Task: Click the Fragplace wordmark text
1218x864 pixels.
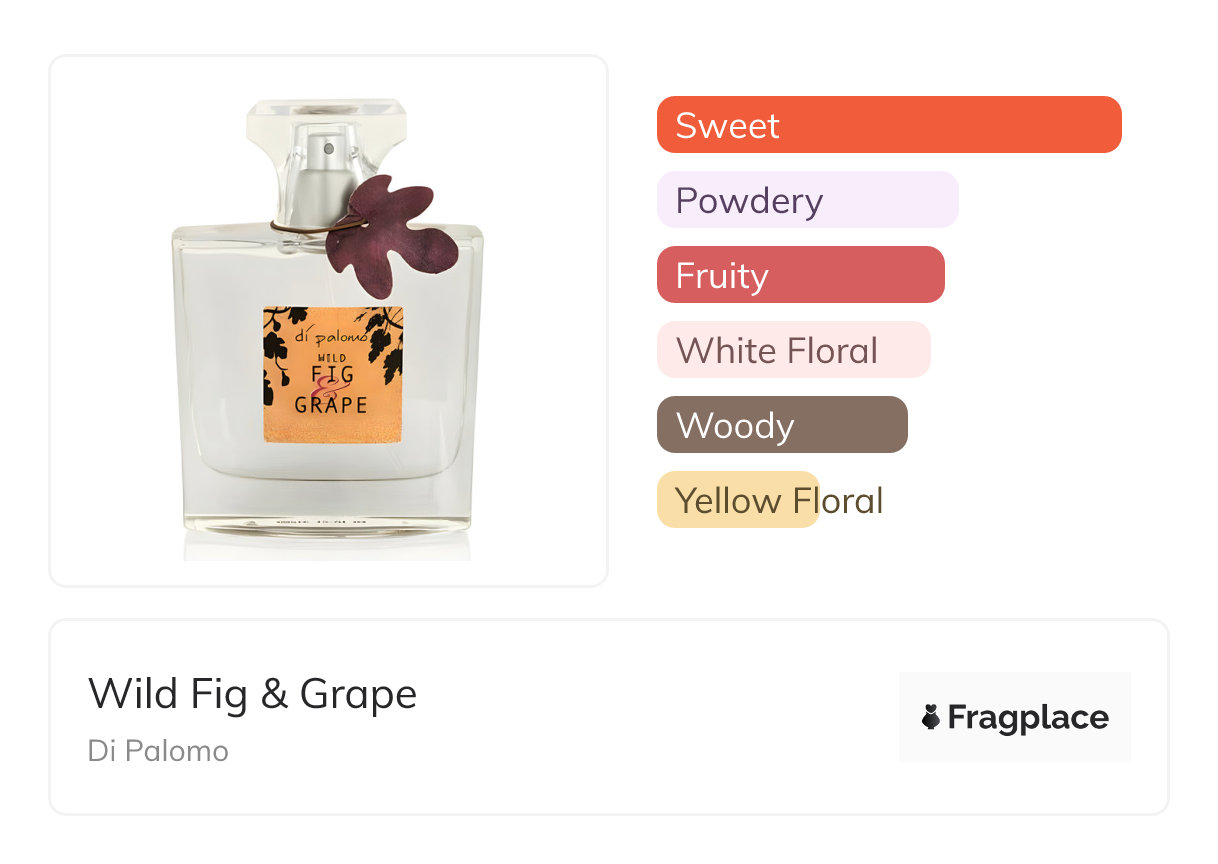Action: coord(1028,717)
